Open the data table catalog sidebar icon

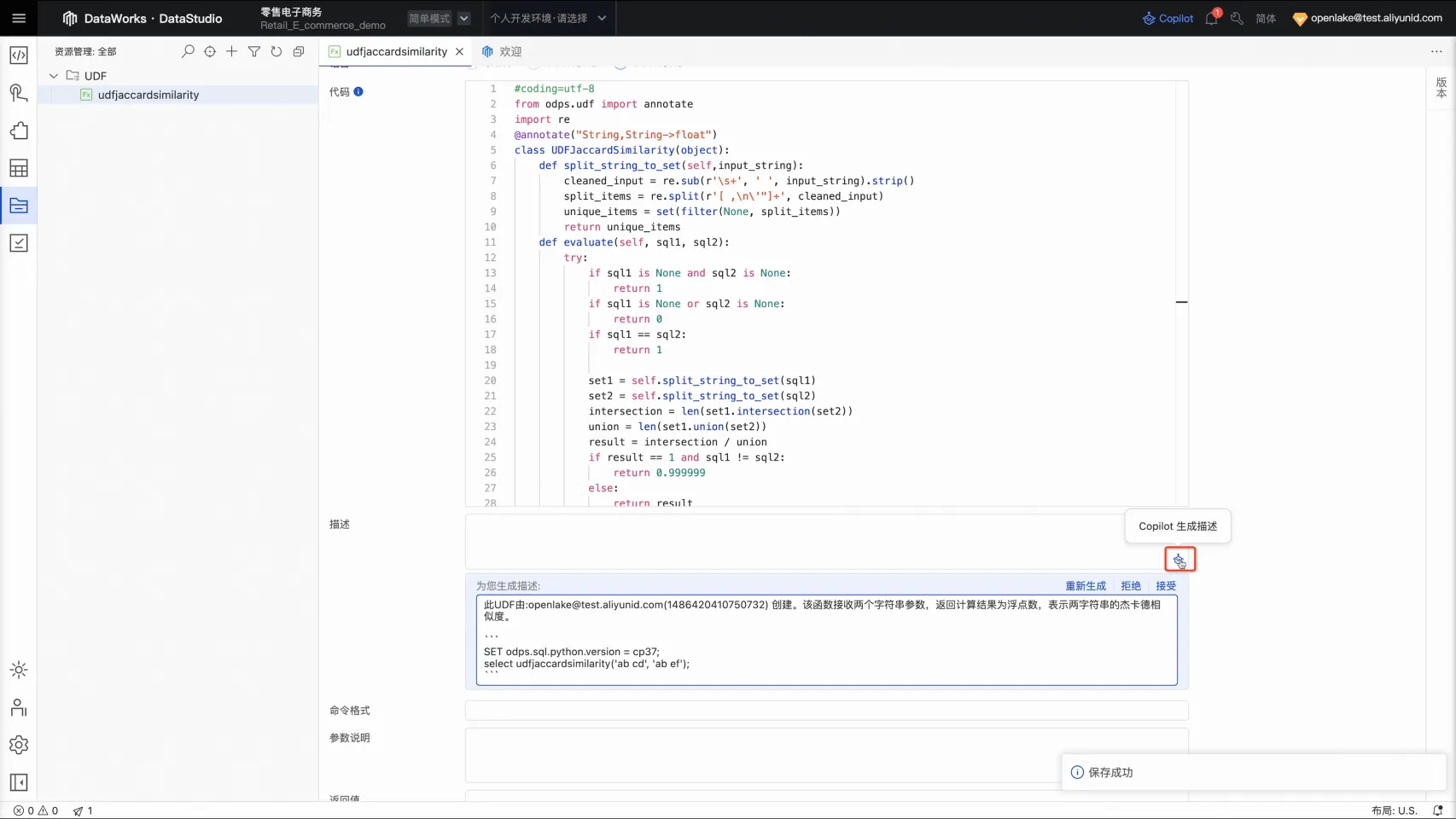(x=19, y=168)
